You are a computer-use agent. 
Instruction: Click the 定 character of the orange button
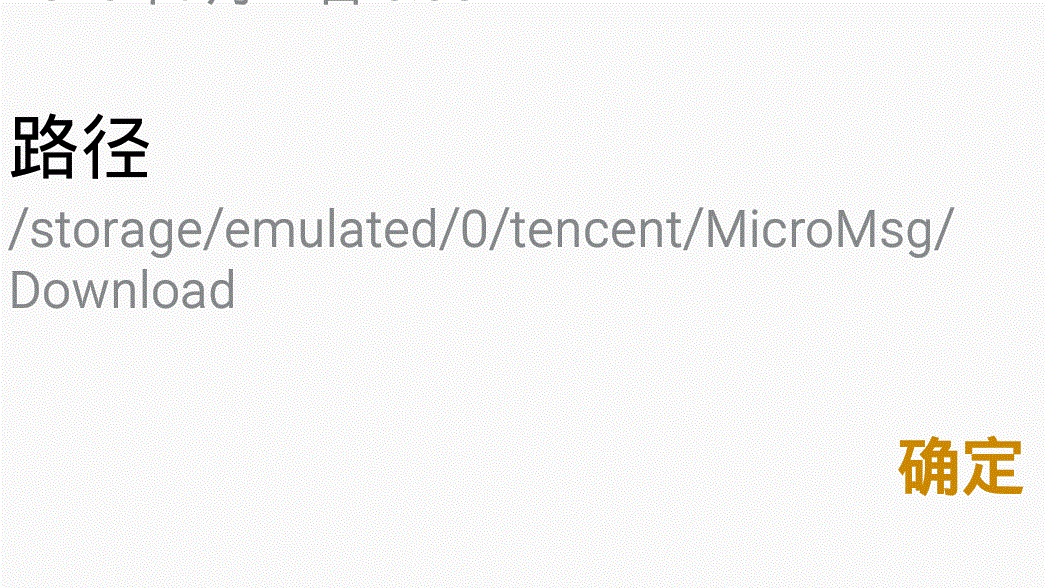pos(992,467)
